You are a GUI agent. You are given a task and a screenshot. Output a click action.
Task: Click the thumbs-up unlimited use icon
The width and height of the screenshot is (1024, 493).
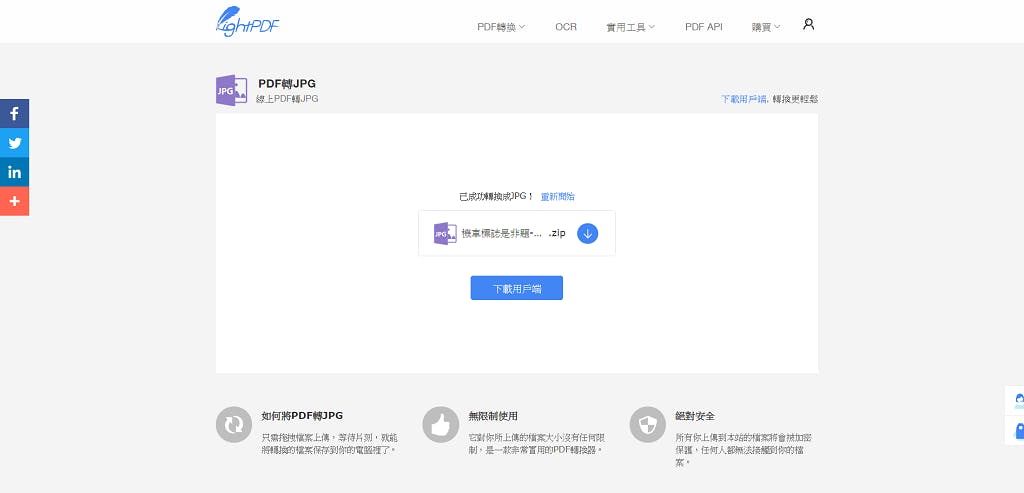[440, 424]
